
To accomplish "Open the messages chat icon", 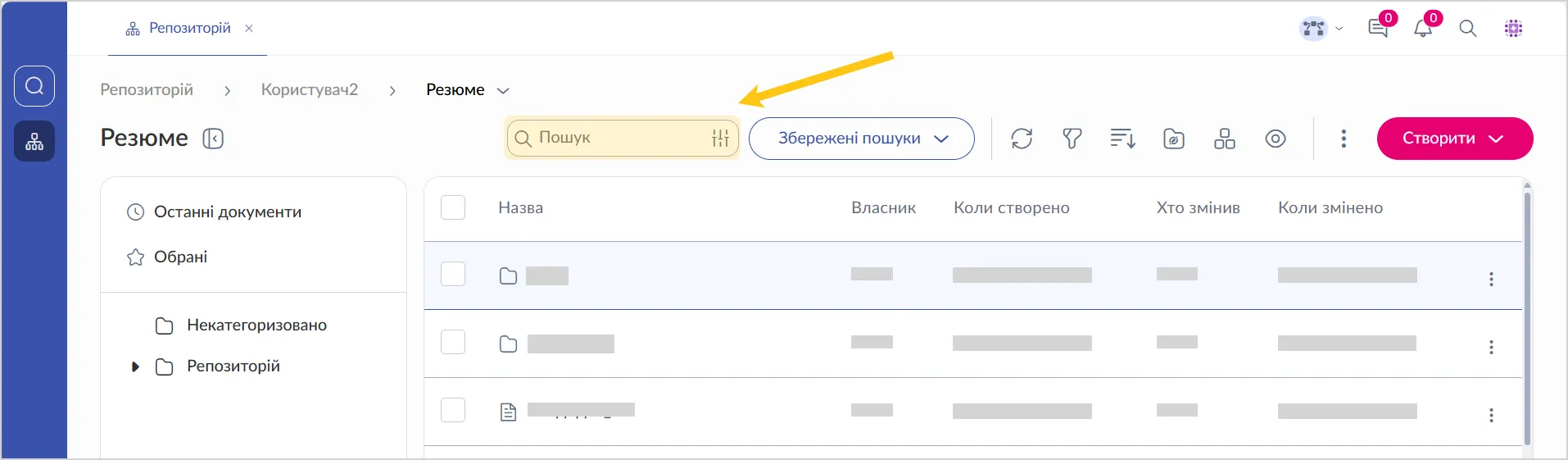I will pyautogui.click(x=1378, y=29).
